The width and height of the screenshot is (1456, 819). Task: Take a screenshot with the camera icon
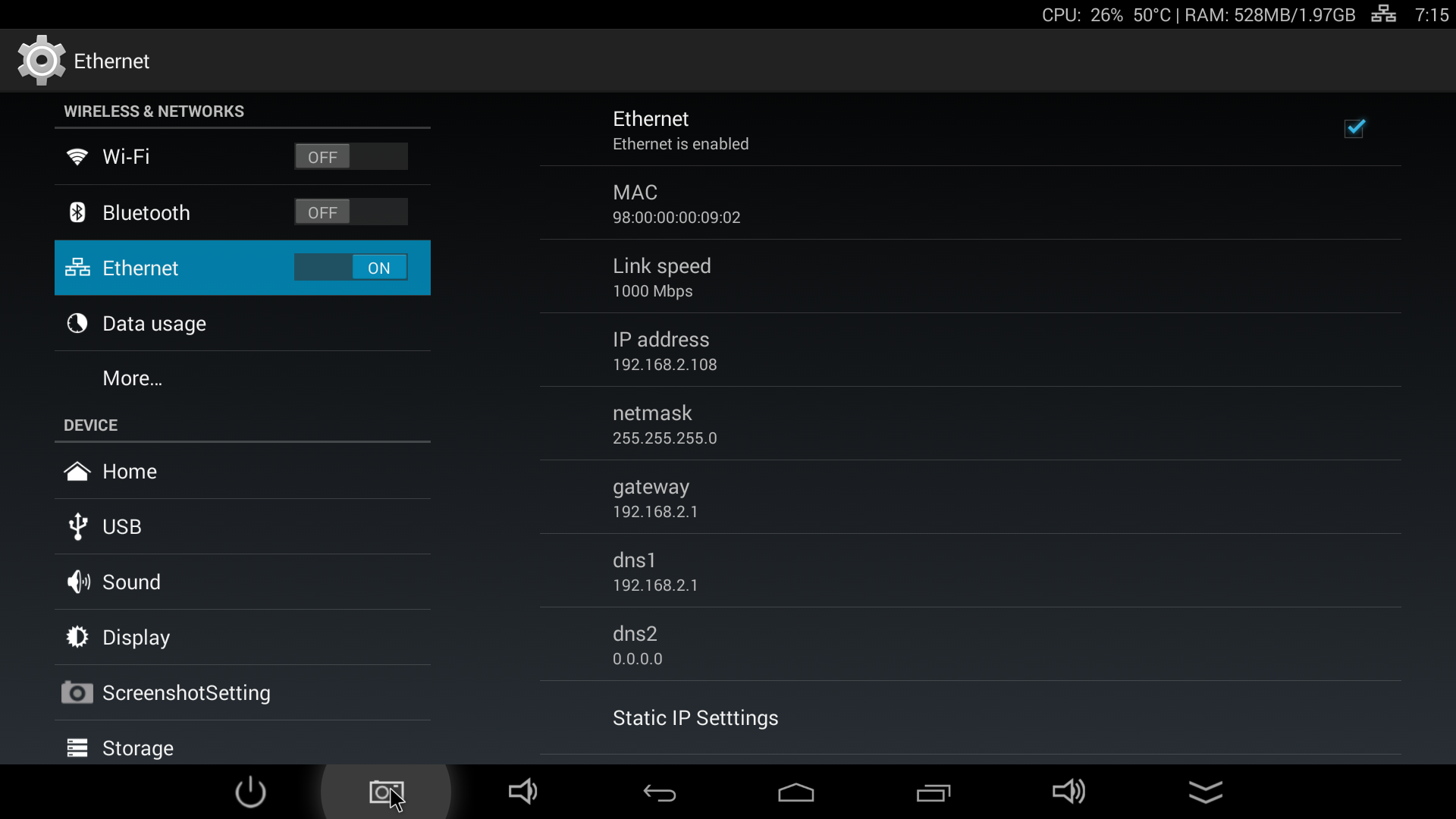[387, 792]
